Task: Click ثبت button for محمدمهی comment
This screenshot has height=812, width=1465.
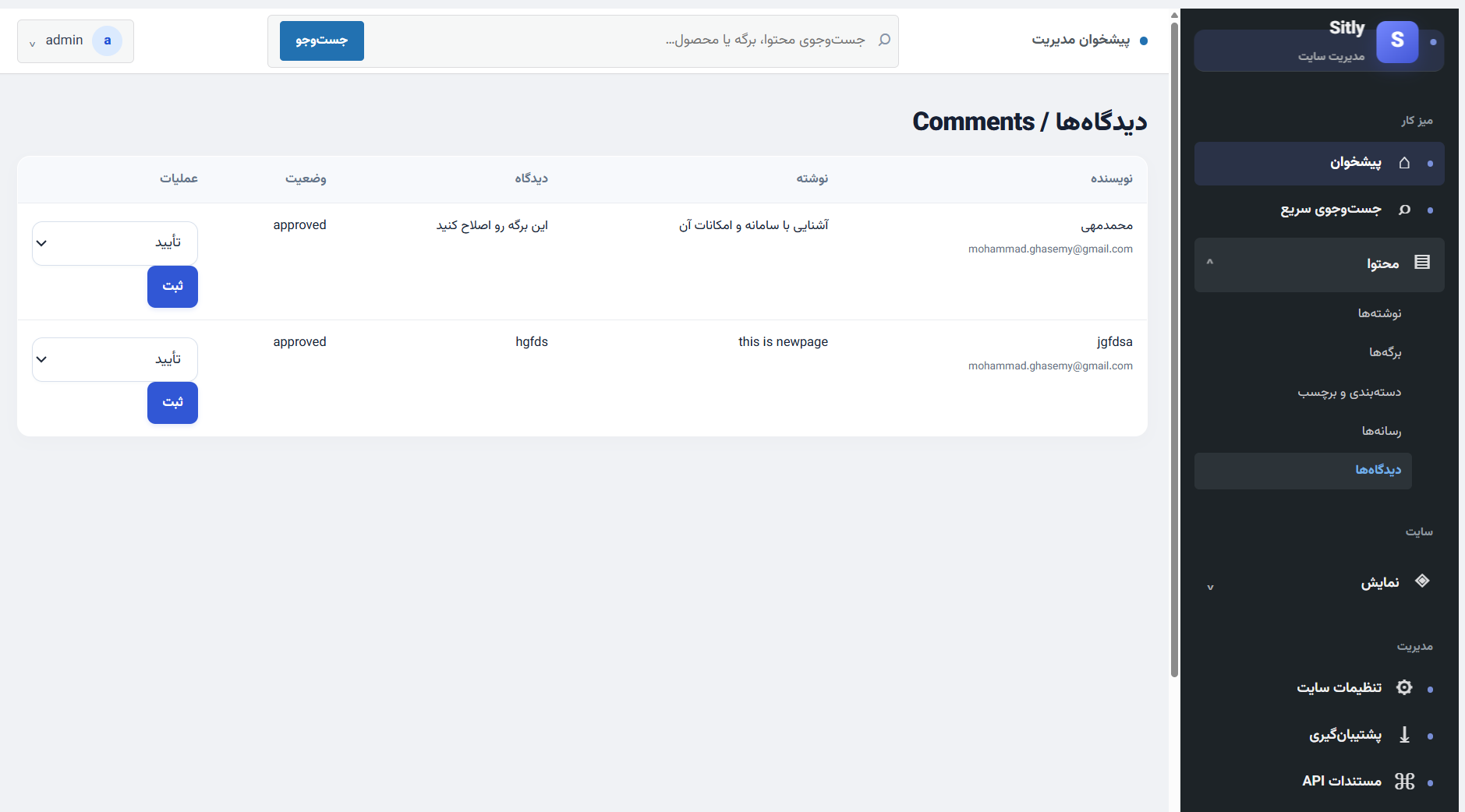Action: [x=172, y=287]
